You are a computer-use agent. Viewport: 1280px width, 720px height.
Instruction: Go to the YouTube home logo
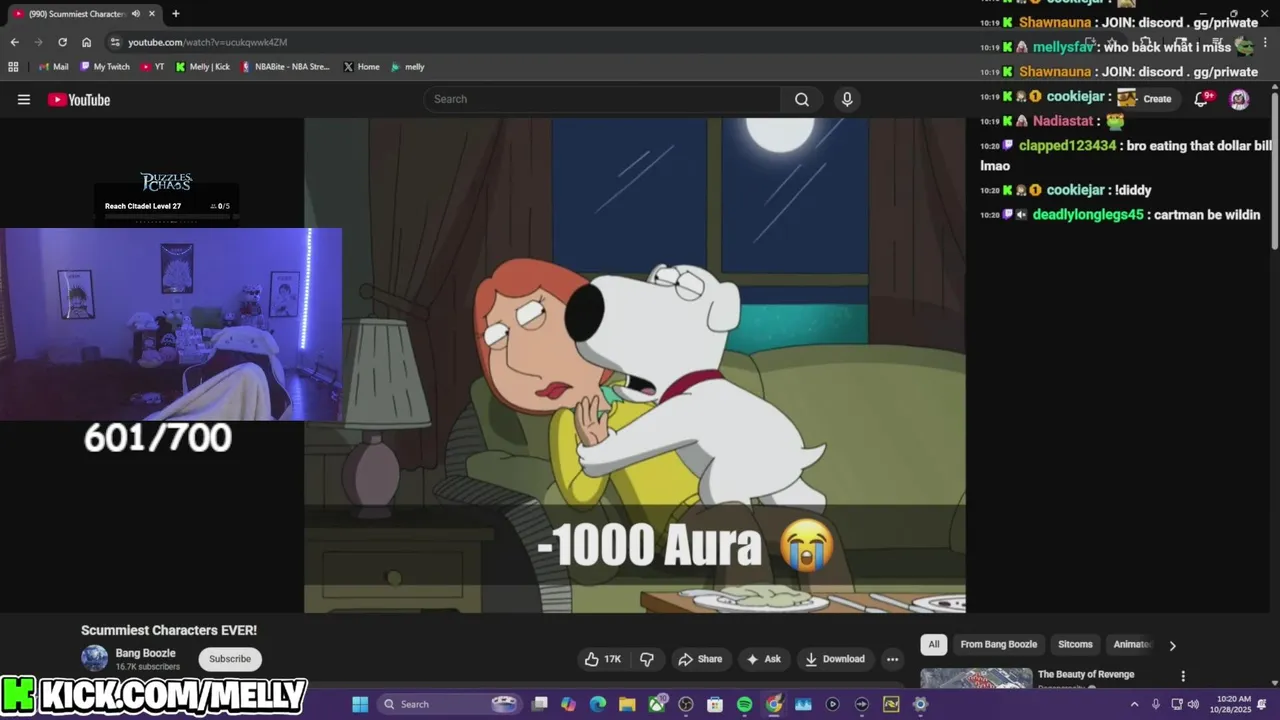79,99
